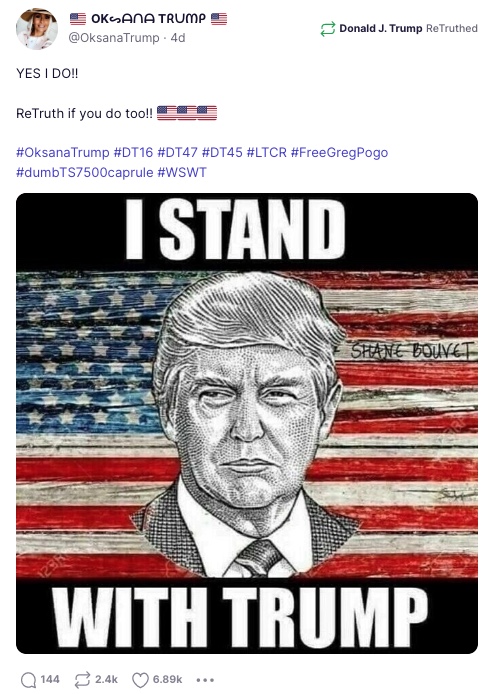The height and width of the screenshot is (694, 499).
Task: Open the #DT47 hashtag
Action: coord(177,152)
